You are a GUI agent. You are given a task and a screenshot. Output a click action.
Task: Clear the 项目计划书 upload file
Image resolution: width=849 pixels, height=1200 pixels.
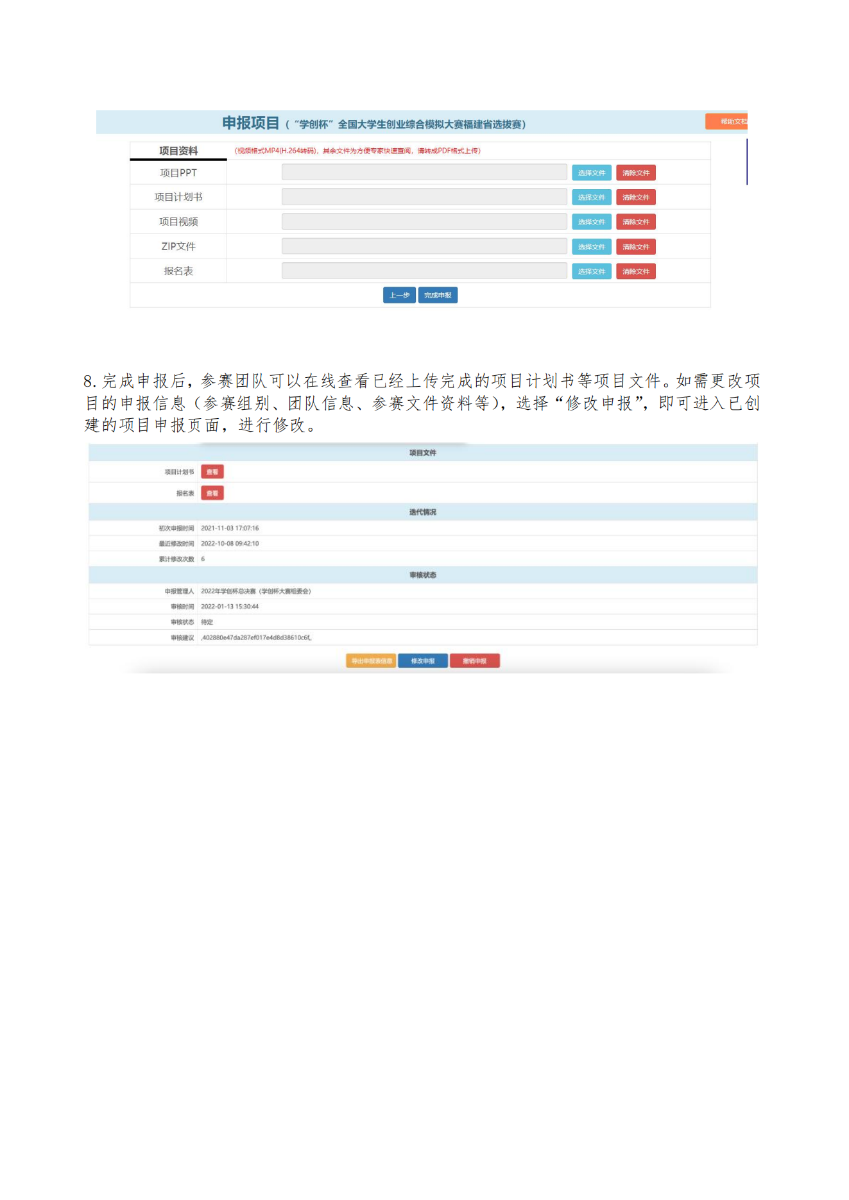coord(636,197)
